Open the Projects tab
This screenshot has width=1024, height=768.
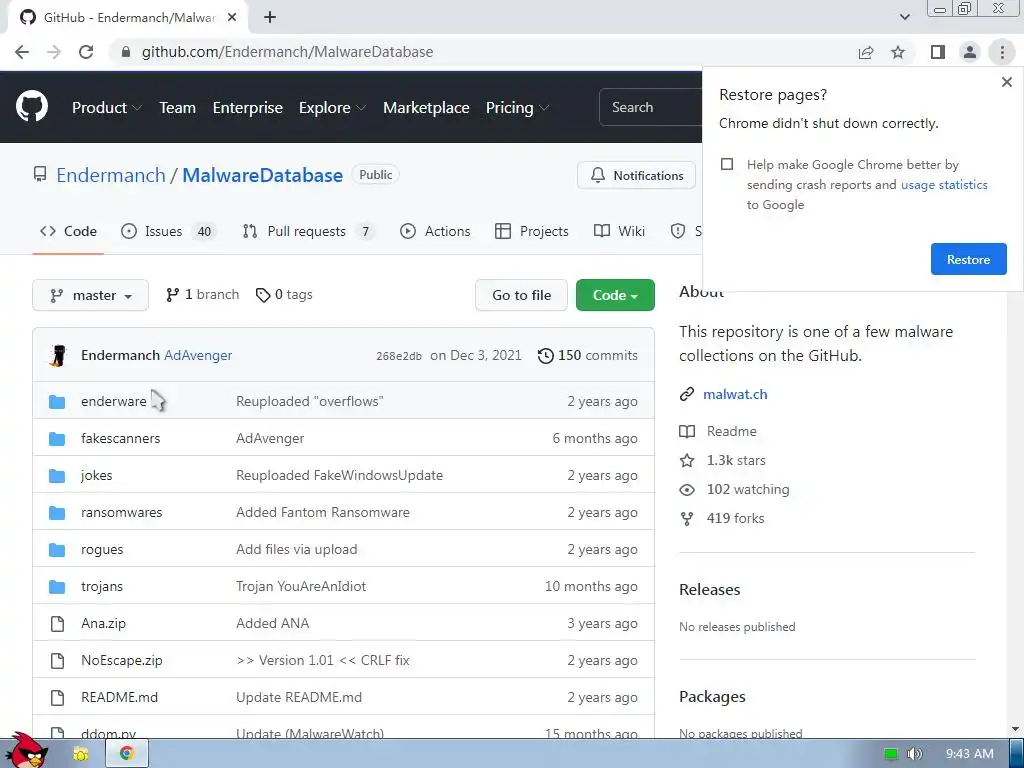[532, 231]
